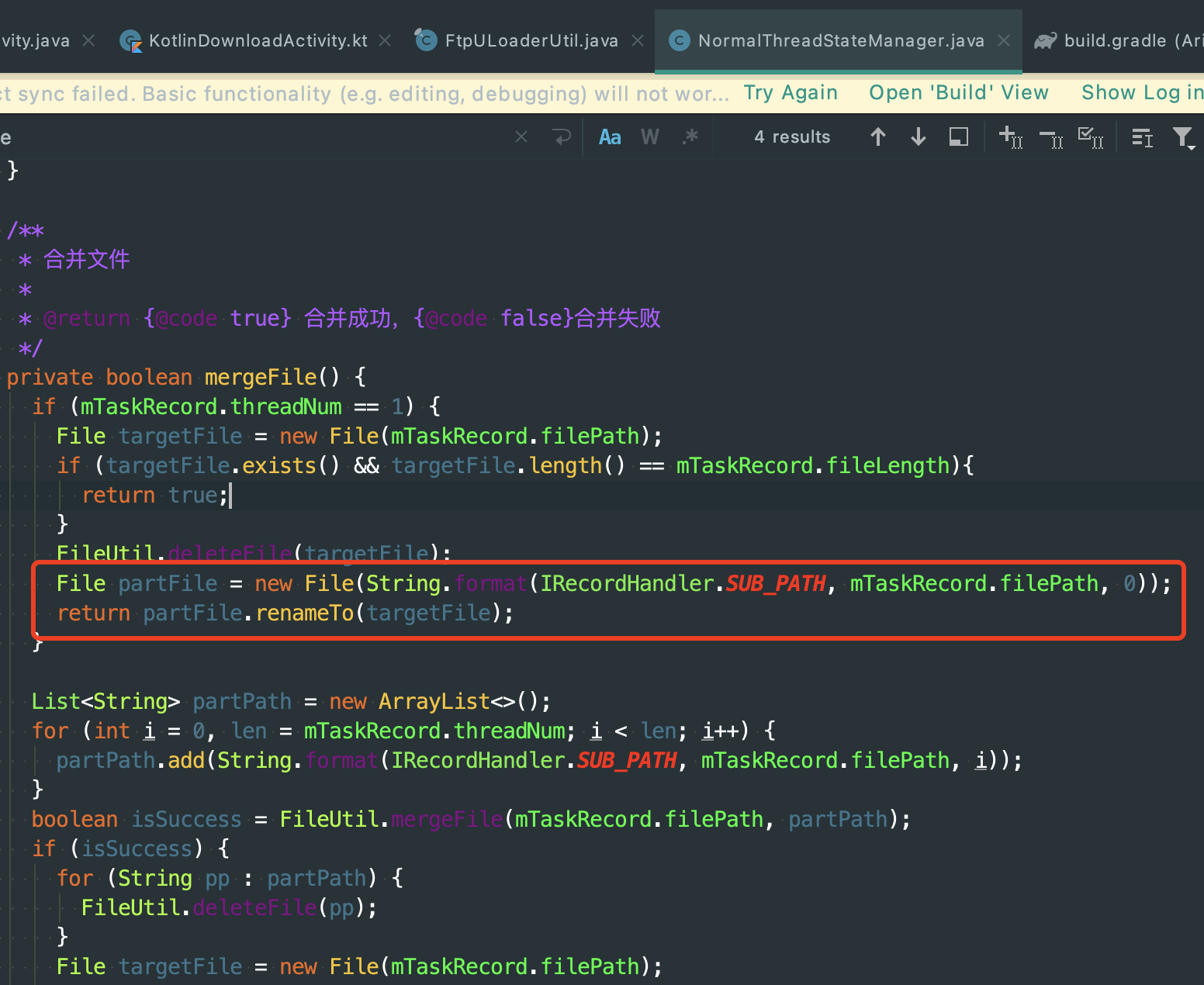1204x985 pixels.
Task: Toggle Words (W) match option
Action: click(x=650, y=137)
